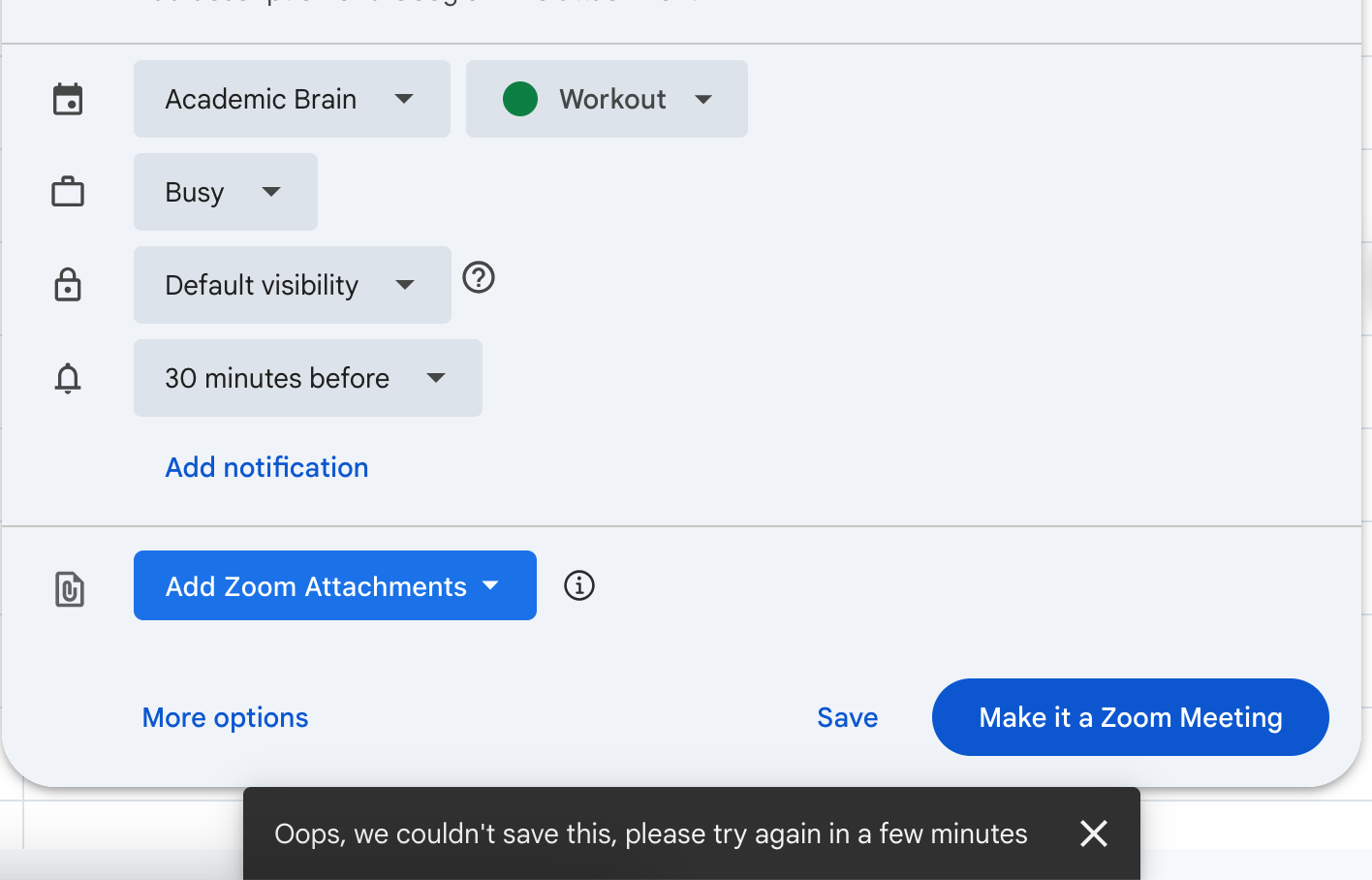Click Add Zoom Attachments button
The image size is (1372, 880).
[x=334, y=585]
